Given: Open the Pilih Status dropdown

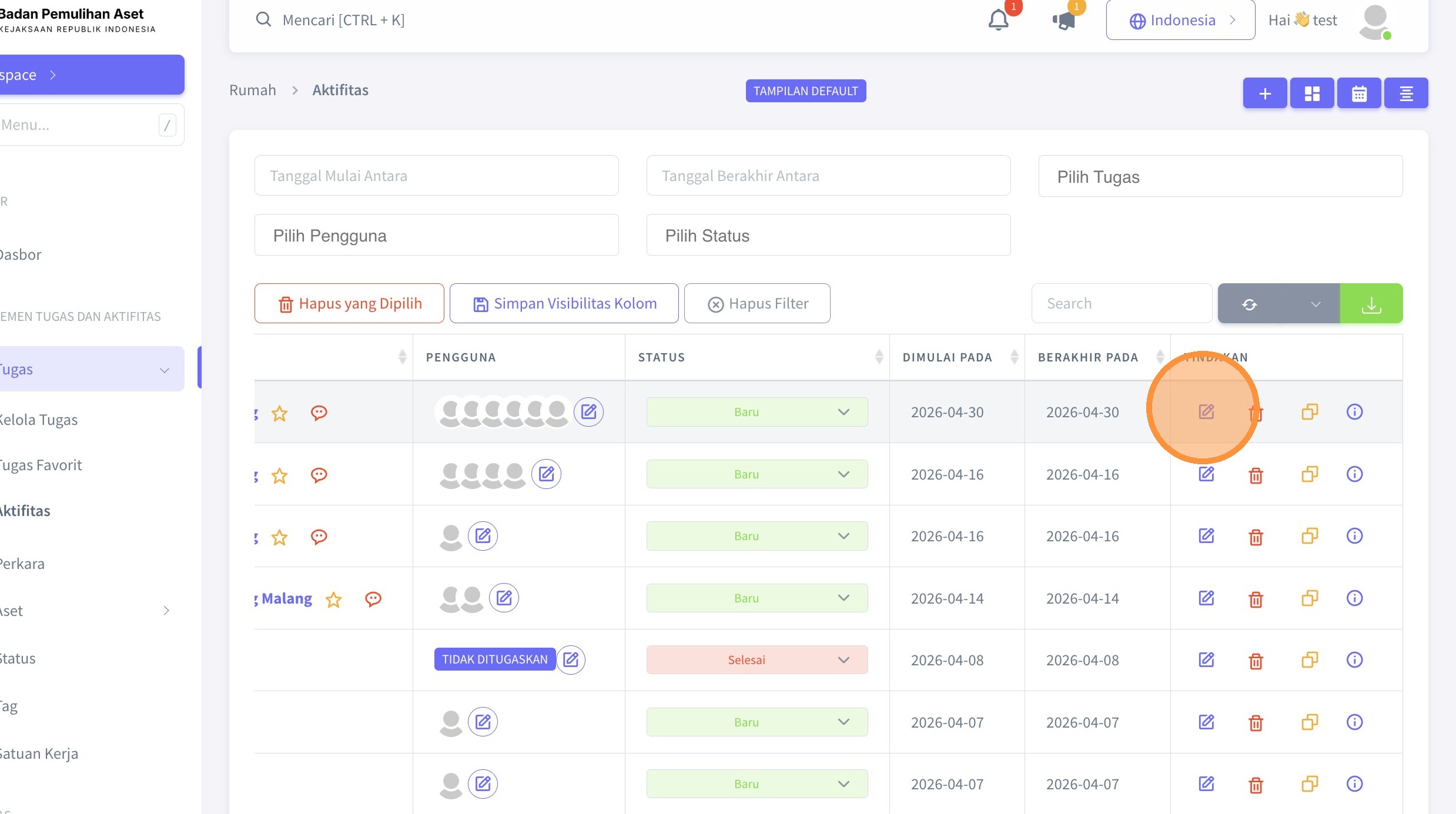Looking at the screenshot, I should [828, 235].
